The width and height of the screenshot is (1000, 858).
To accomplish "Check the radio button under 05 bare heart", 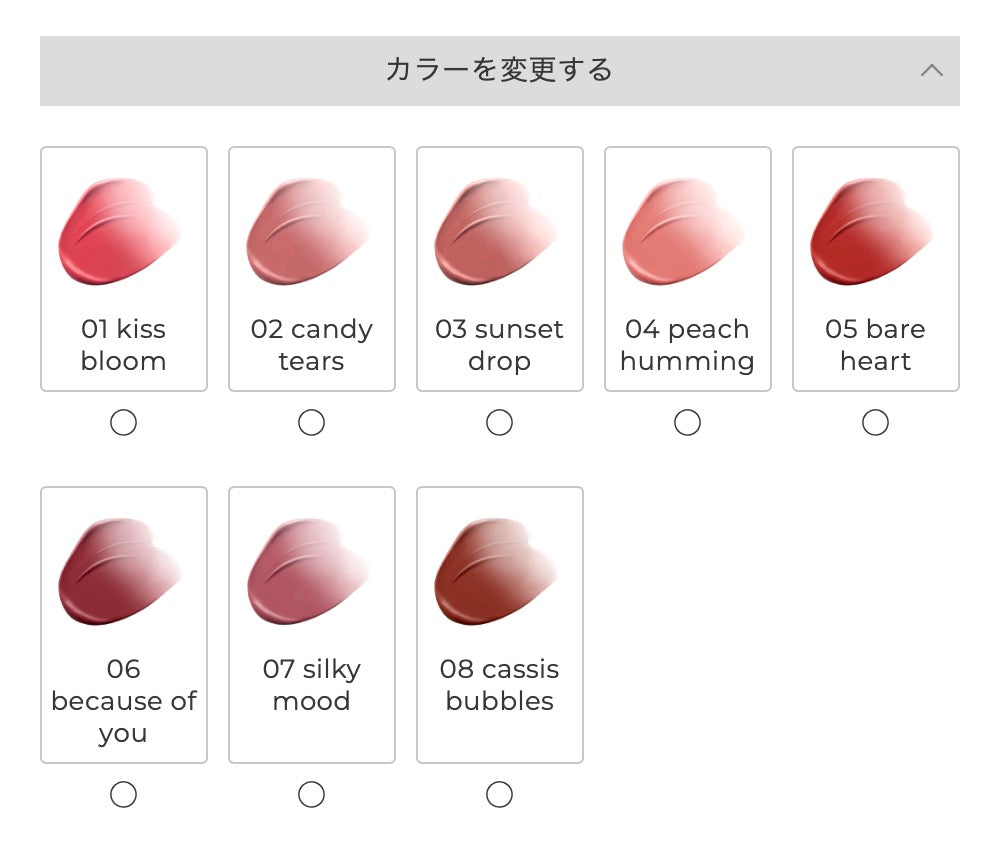I will click(876, 422).
